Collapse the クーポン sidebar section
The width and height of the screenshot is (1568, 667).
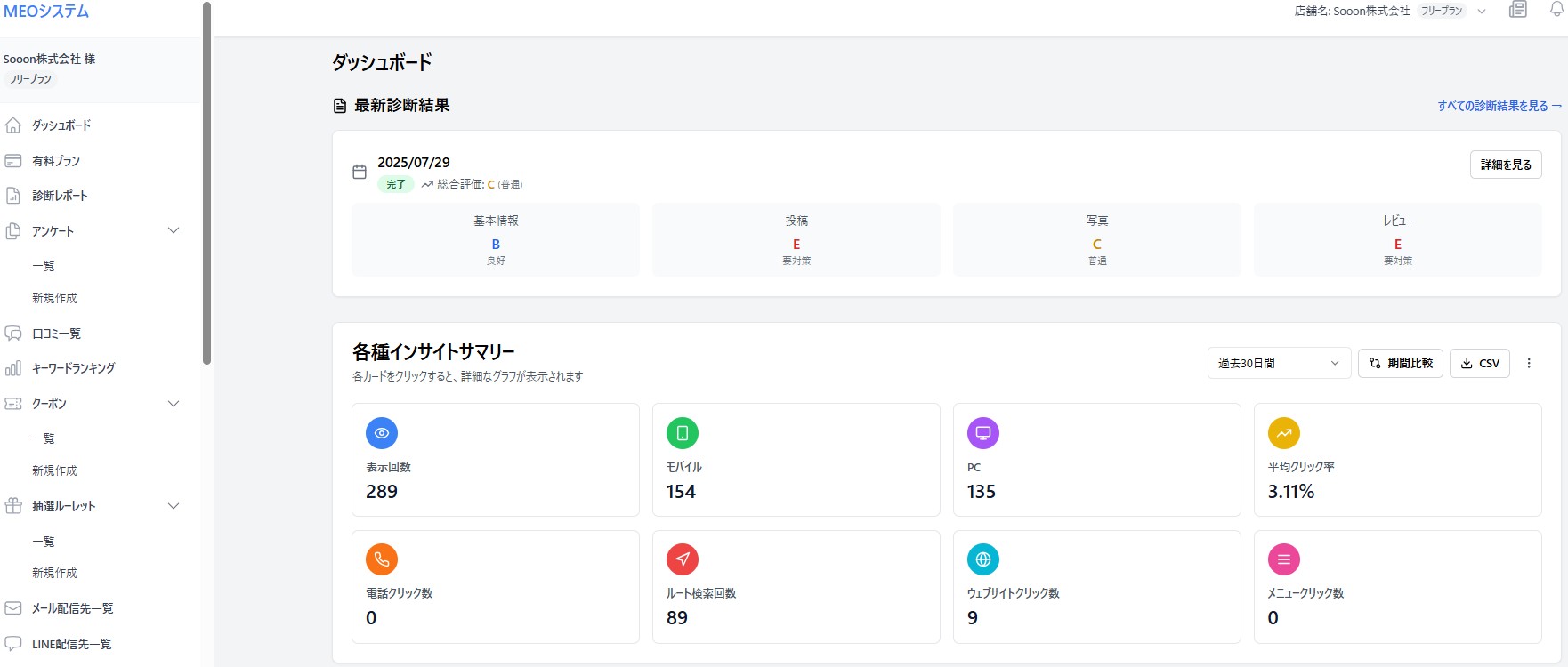tap(174, 404)
